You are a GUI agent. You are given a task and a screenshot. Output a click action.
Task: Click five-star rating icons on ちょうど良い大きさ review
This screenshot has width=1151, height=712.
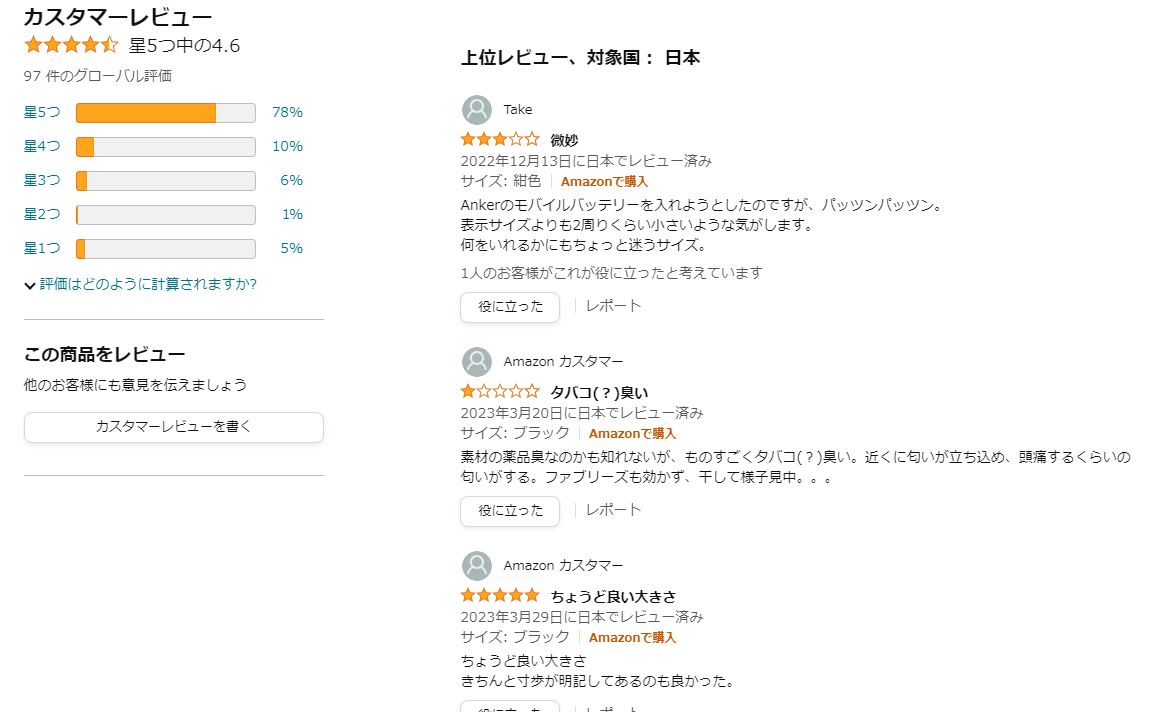coord(499,596)
